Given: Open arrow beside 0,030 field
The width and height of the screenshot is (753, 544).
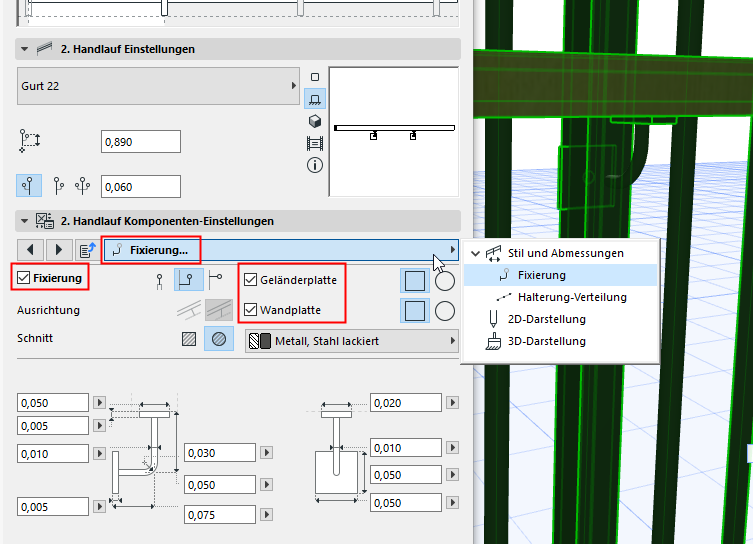Looking at the screenshot, I should click(x=267, y=452).
